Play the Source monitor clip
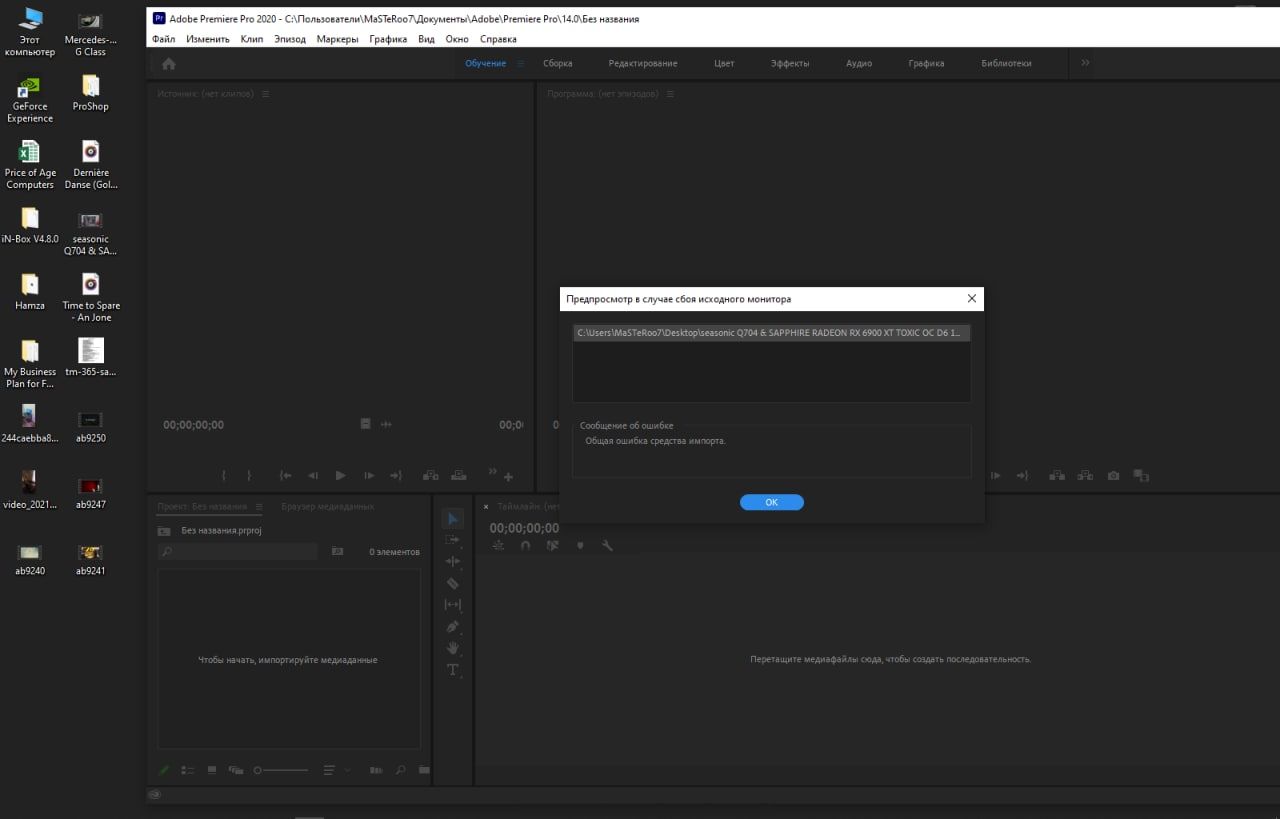1280x819 pixels. point(341,476)
